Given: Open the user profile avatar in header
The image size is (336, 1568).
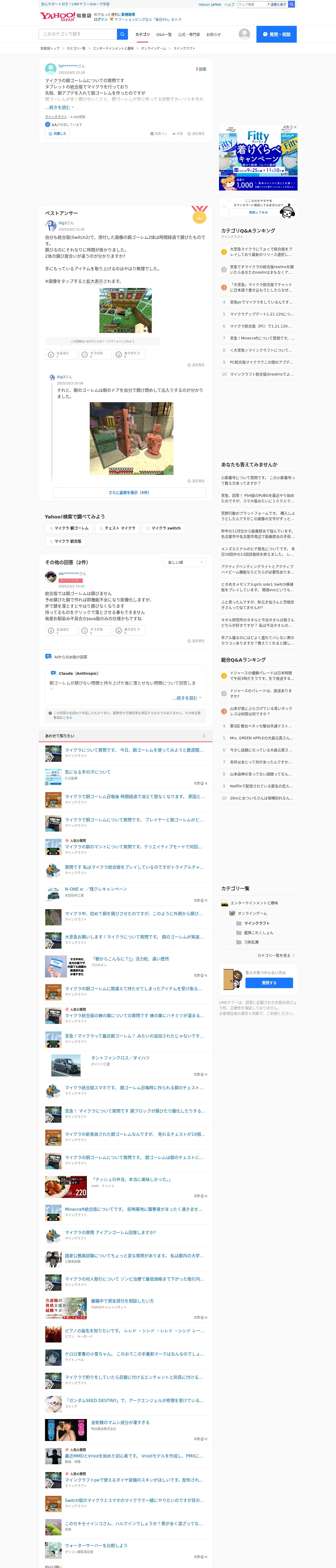Looking at the screenshot, I should coord(244,34).
